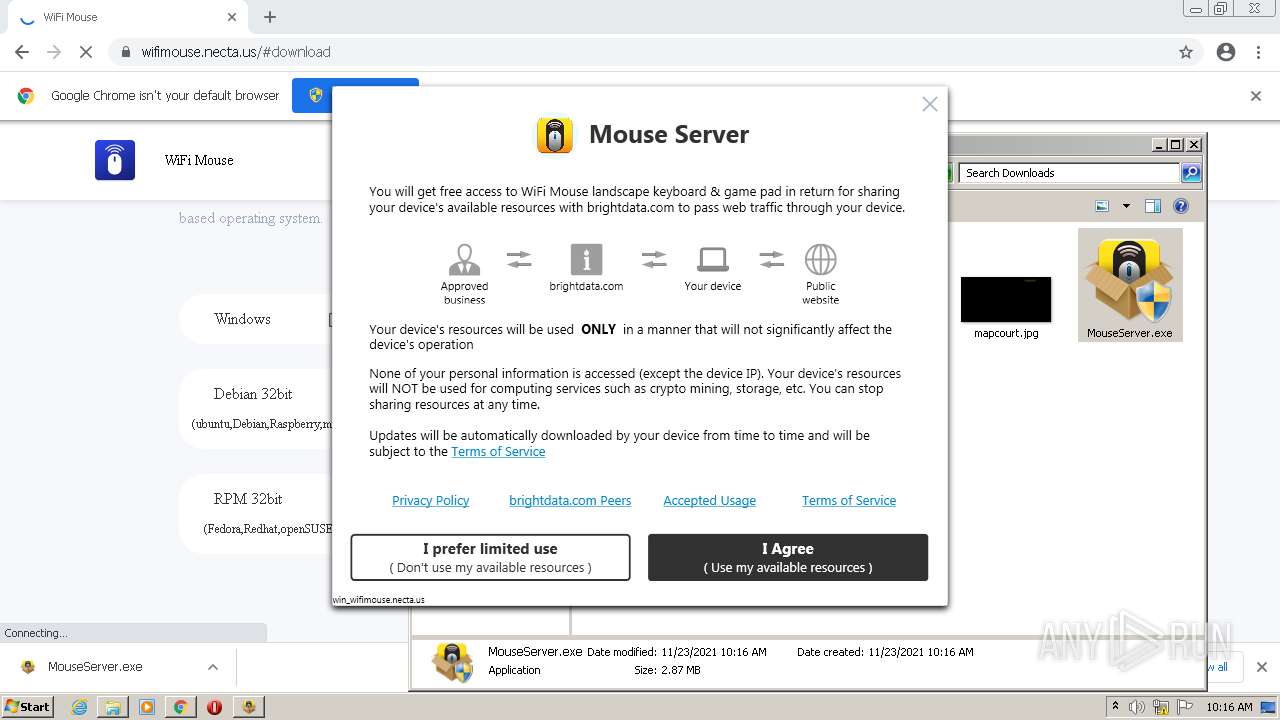
Task: Close the Mouse Server dialog with X
Action: 930,104
